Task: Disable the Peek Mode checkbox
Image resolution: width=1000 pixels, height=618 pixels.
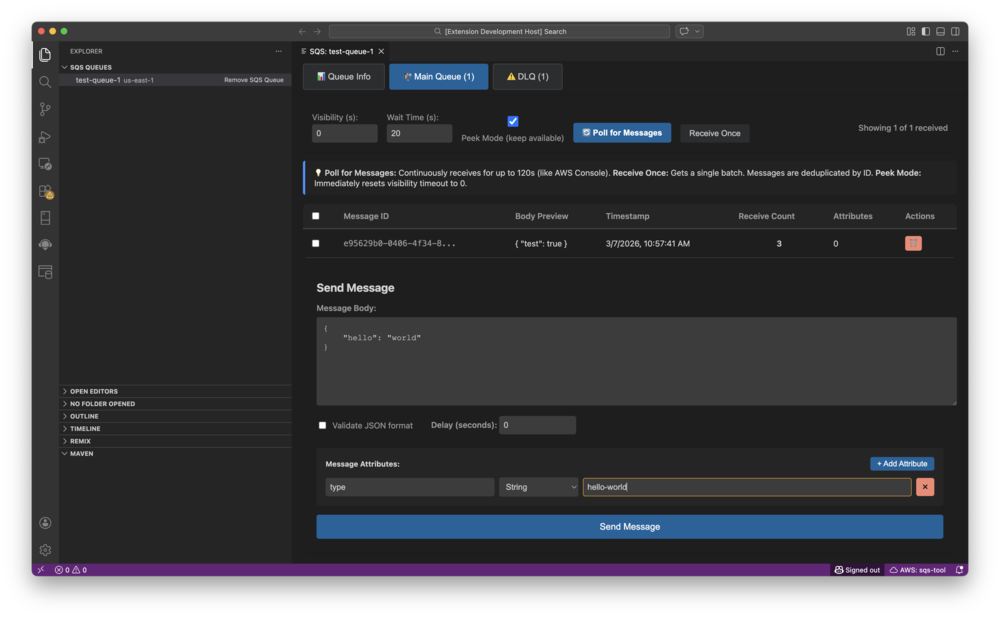Action: tap(513, 121)
